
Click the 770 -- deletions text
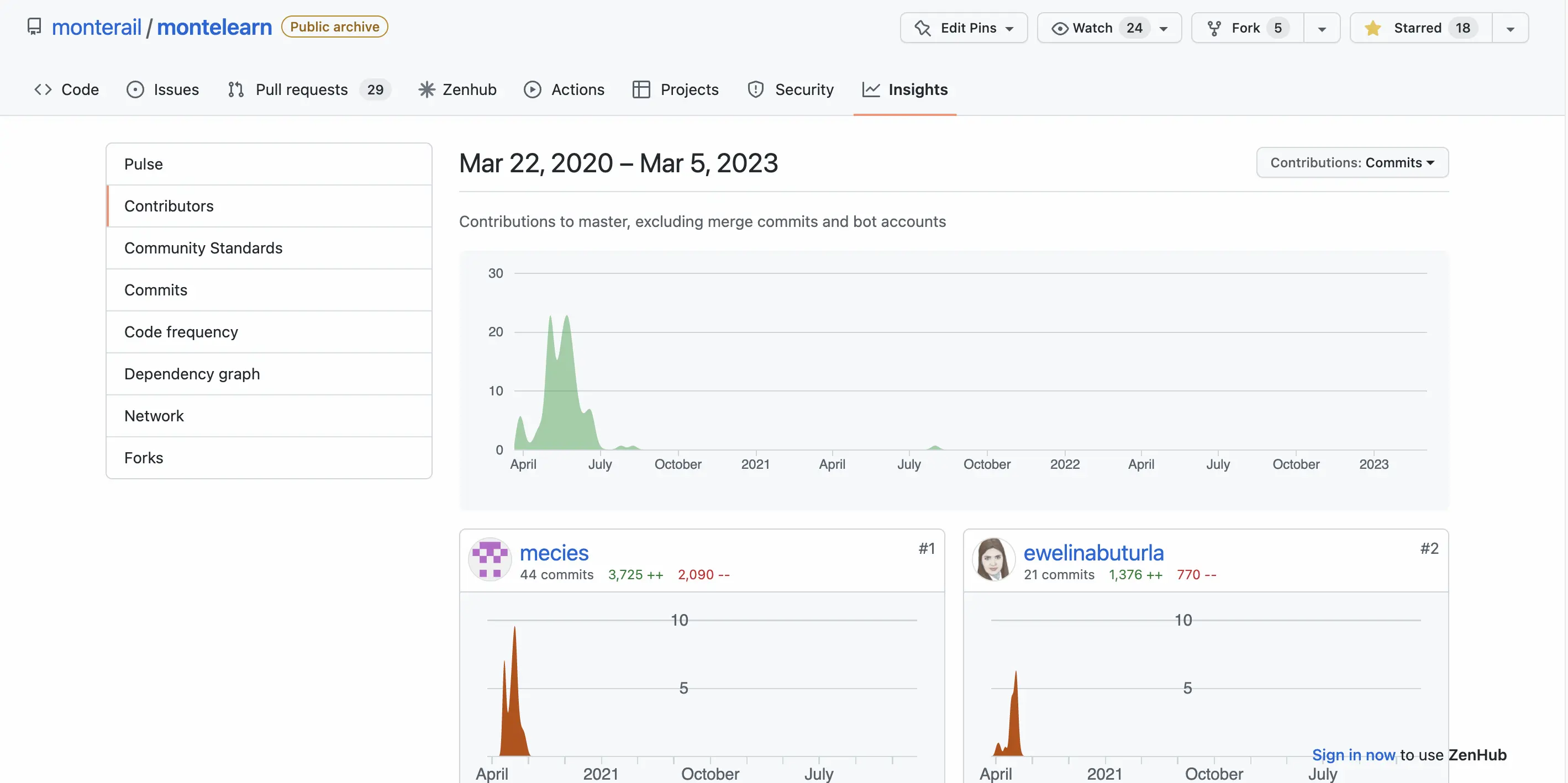pos(1196,574)
